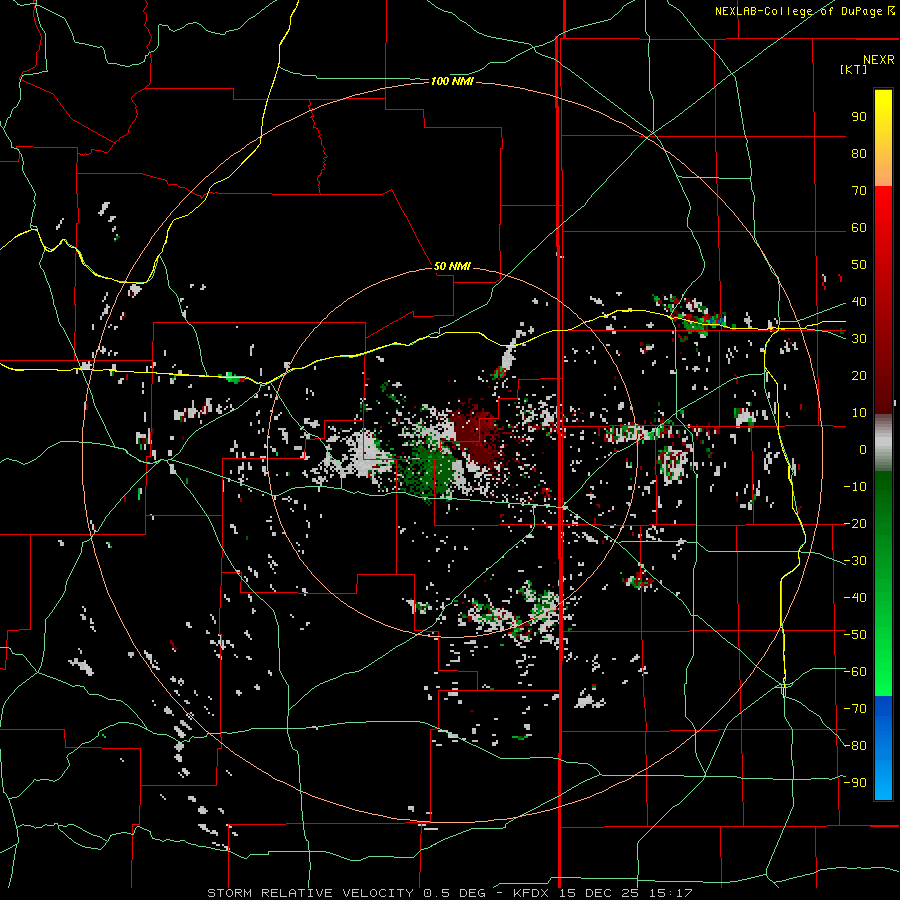This screenshot has width=900, height=900.
Task: Click the "15:17" timestamp in the caption
Action: click(671, 893)
